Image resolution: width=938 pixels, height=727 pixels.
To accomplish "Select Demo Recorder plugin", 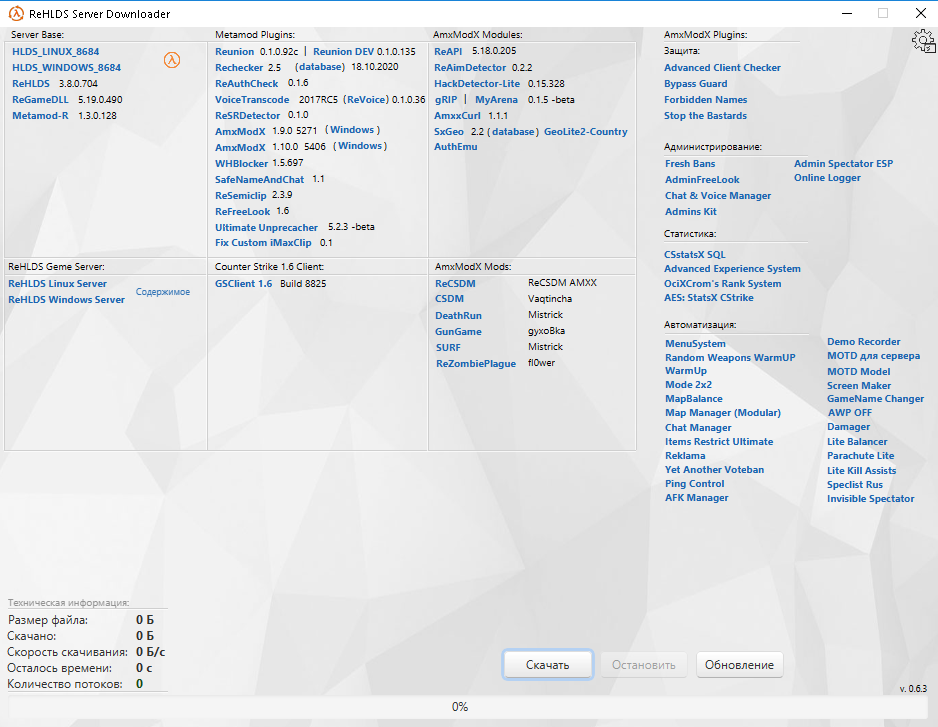I will [x=864, y=342].
